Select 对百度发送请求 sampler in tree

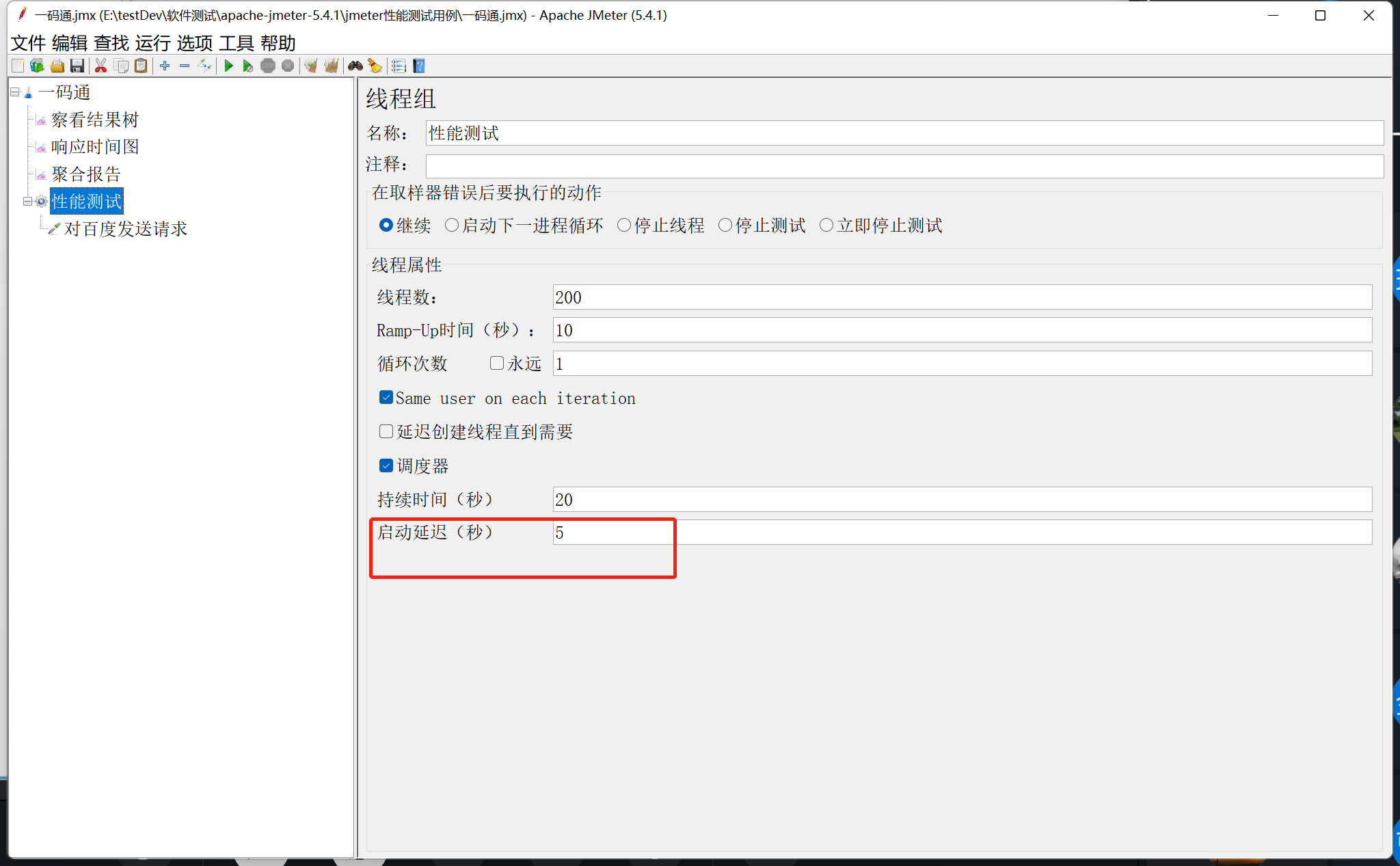125,228
